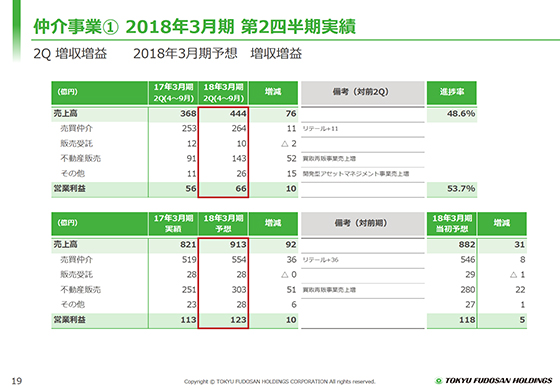Image resolution: width=560 pixels, height=388 pixels.
Task: Click the △ 1 change value
Action: (x=518, y=274)
